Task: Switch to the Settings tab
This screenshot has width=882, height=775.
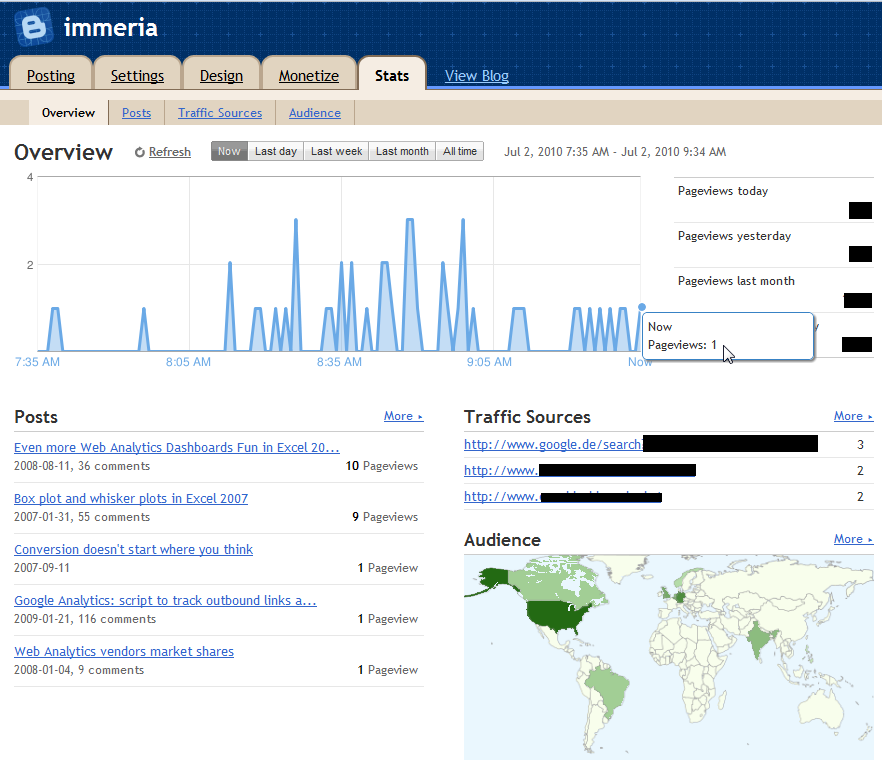Action: [137, 75]
